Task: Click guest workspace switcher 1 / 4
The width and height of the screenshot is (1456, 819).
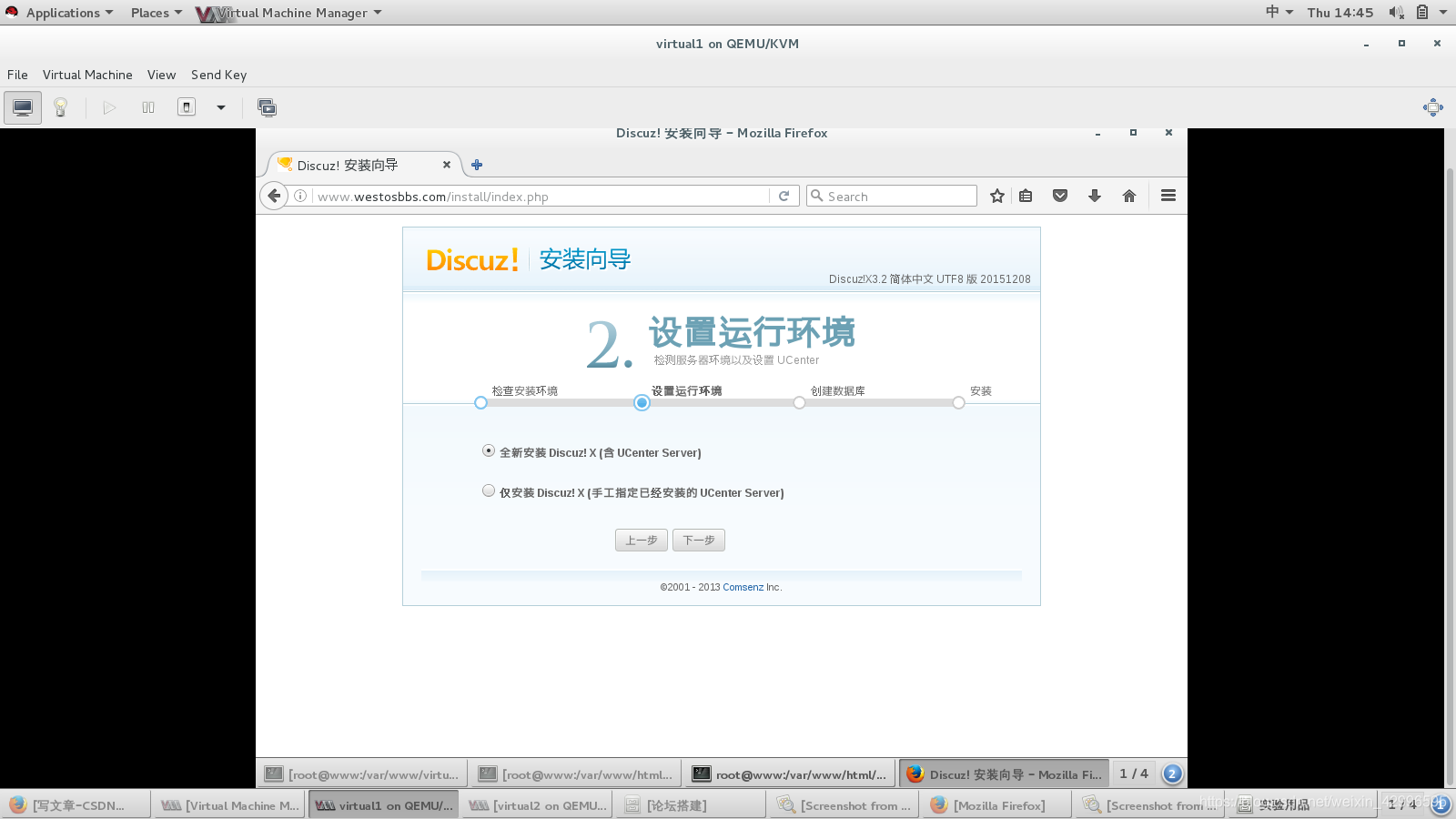Action: 1134,773
